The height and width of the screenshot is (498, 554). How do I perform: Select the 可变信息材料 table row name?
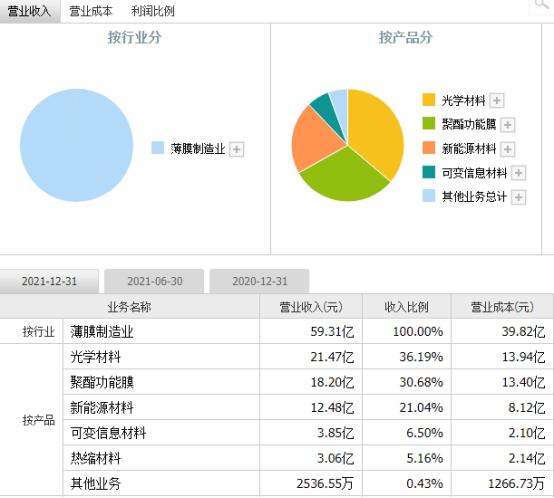[x=108, y=433]
